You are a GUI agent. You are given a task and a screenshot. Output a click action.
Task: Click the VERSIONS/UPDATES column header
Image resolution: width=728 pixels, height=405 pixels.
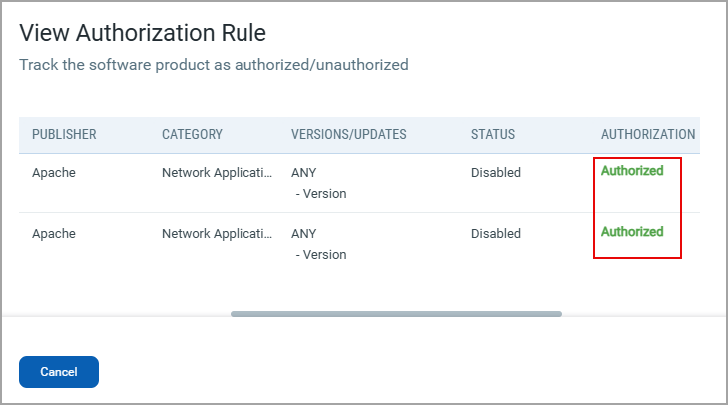[x=349, y=134]
